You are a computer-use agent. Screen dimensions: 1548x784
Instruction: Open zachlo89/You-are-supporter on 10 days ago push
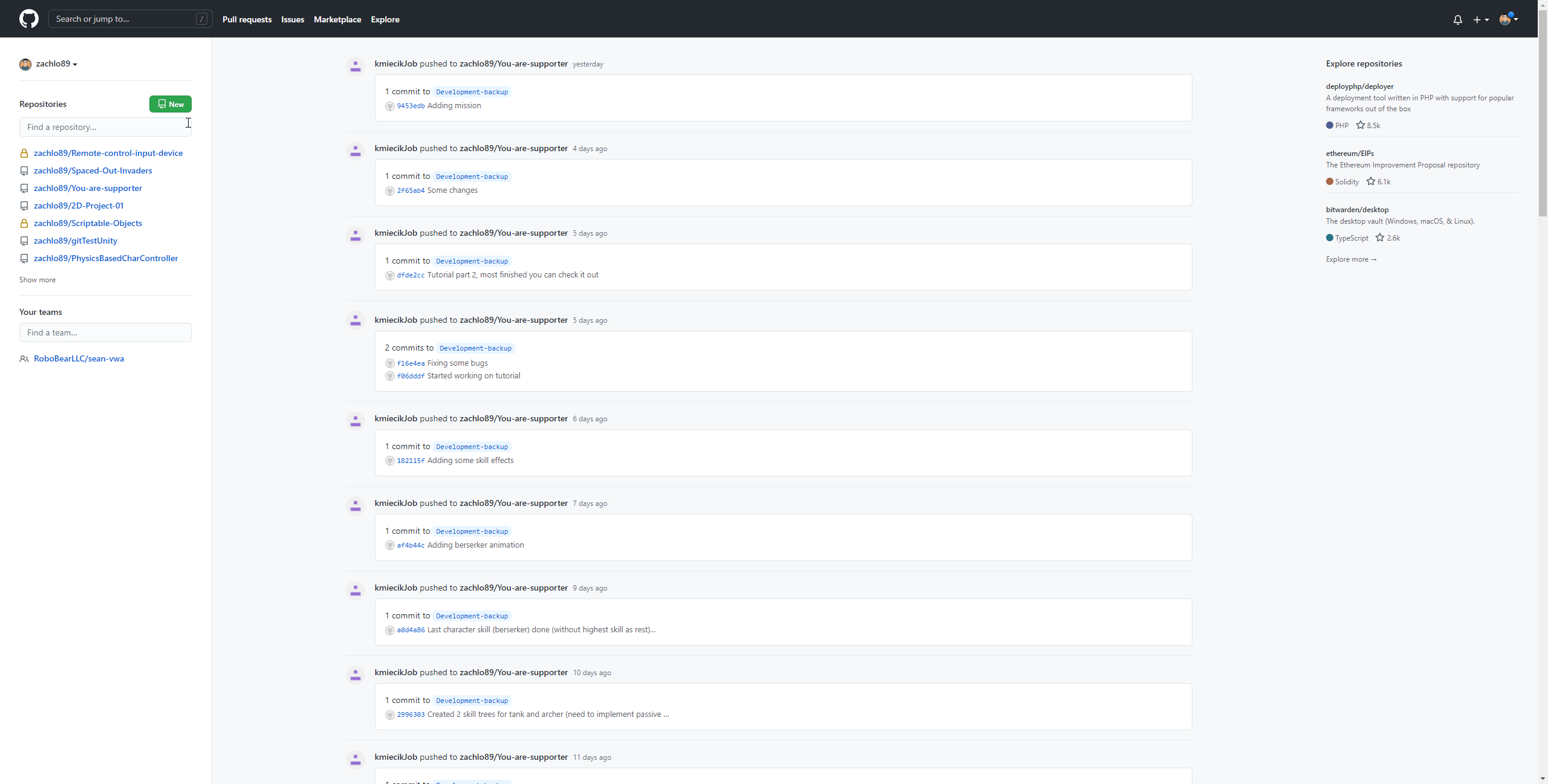click(x=513, y=672)
